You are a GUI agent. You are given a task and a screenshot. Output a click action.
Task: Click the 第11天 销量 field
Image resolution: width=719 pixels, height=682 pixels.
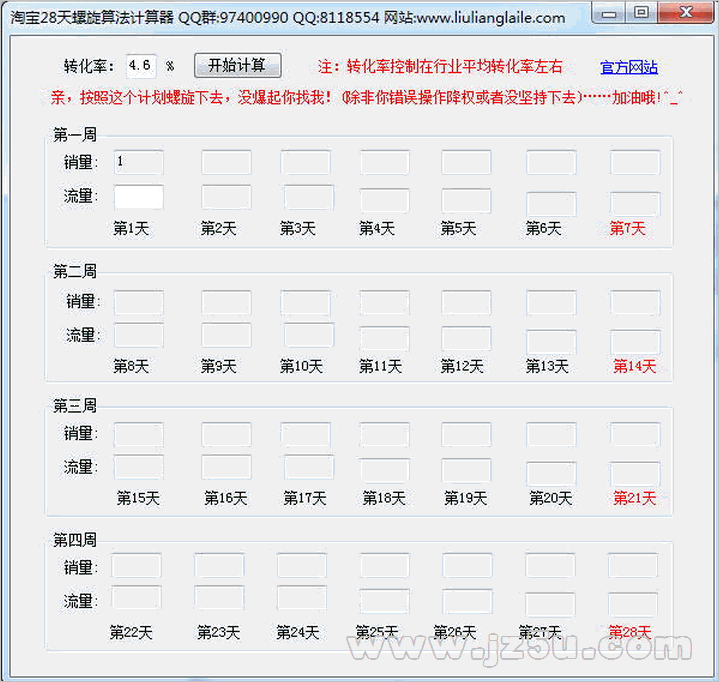pyautogui.click(x=385, y=303)
